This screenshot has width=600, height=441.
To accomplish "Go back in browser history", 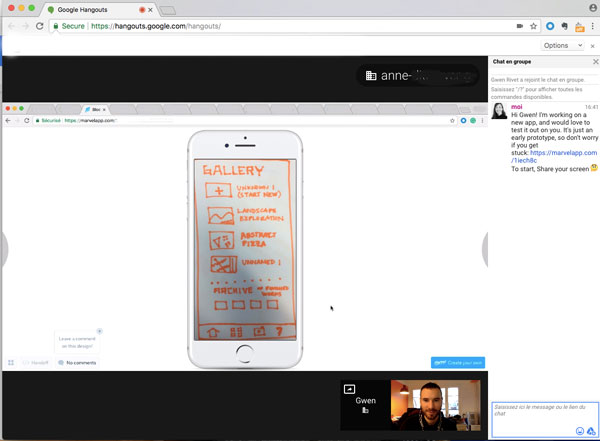I will pyautogui.click(x=11, y=26).
